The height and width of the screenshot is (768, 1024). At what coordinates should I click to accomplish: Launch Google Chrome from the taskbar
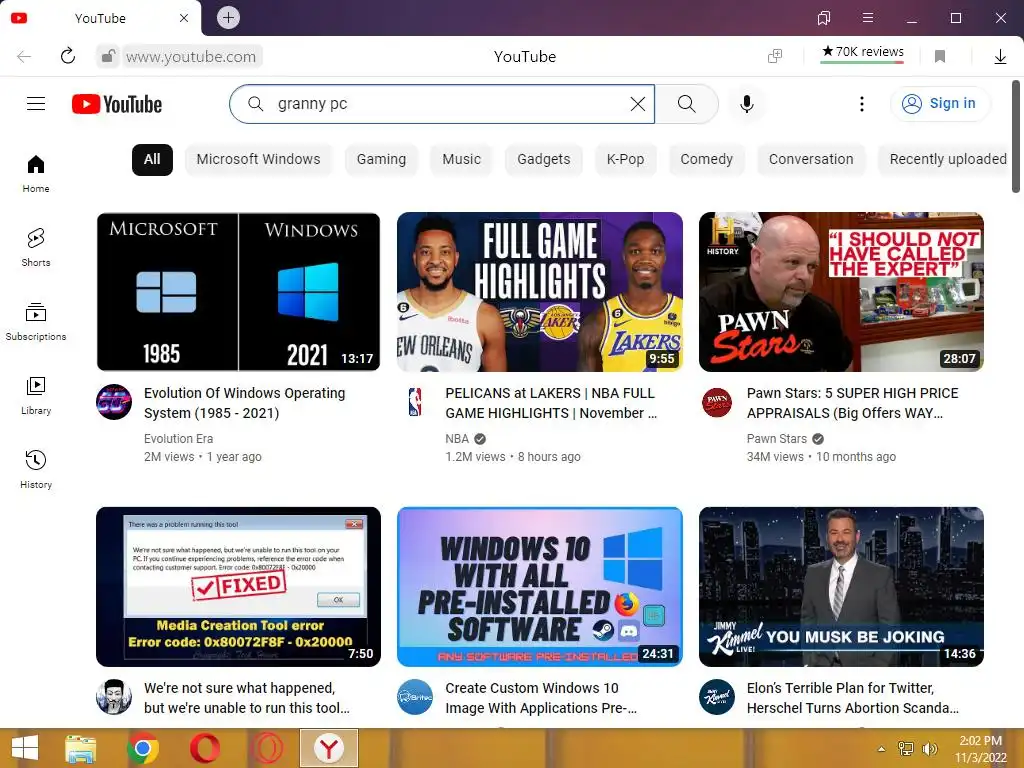pos(143,748)
